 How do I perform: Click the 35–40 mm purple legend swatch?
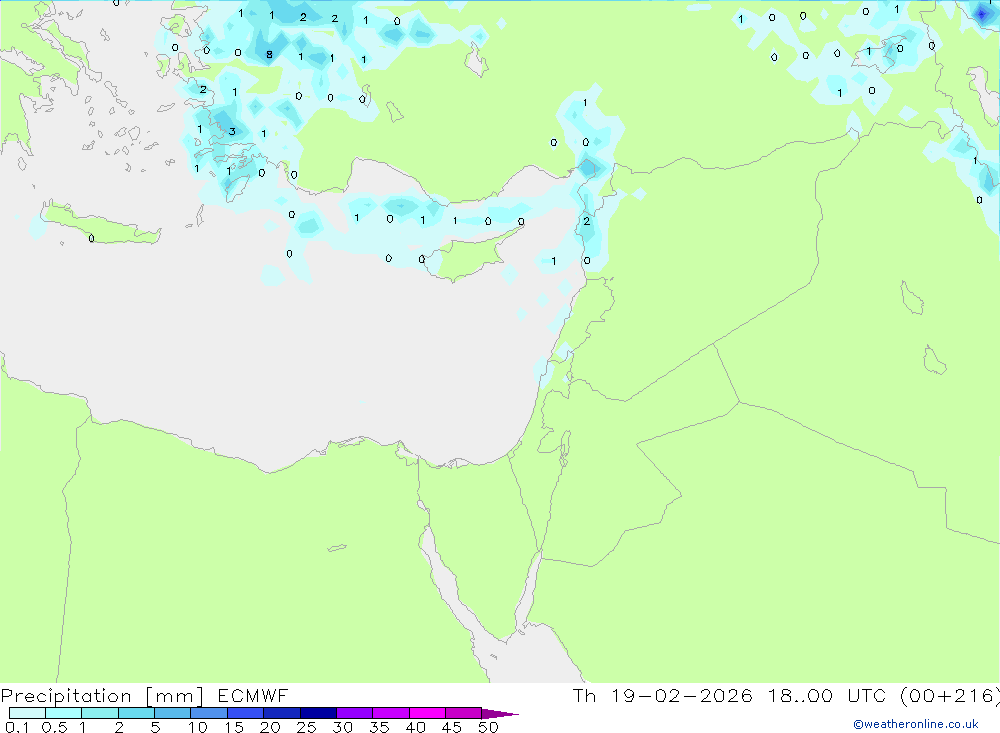[x=391, y=713]
